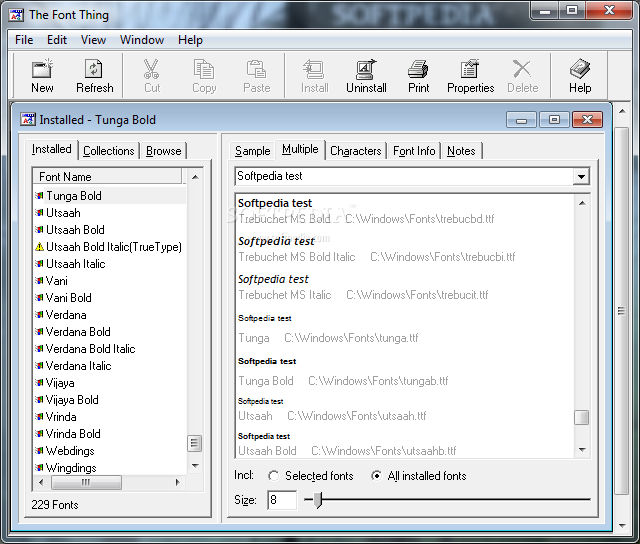This screenshot has width=640, height=544.
Task: Click the New toolbar icon
Action: [x=42, y=69]
